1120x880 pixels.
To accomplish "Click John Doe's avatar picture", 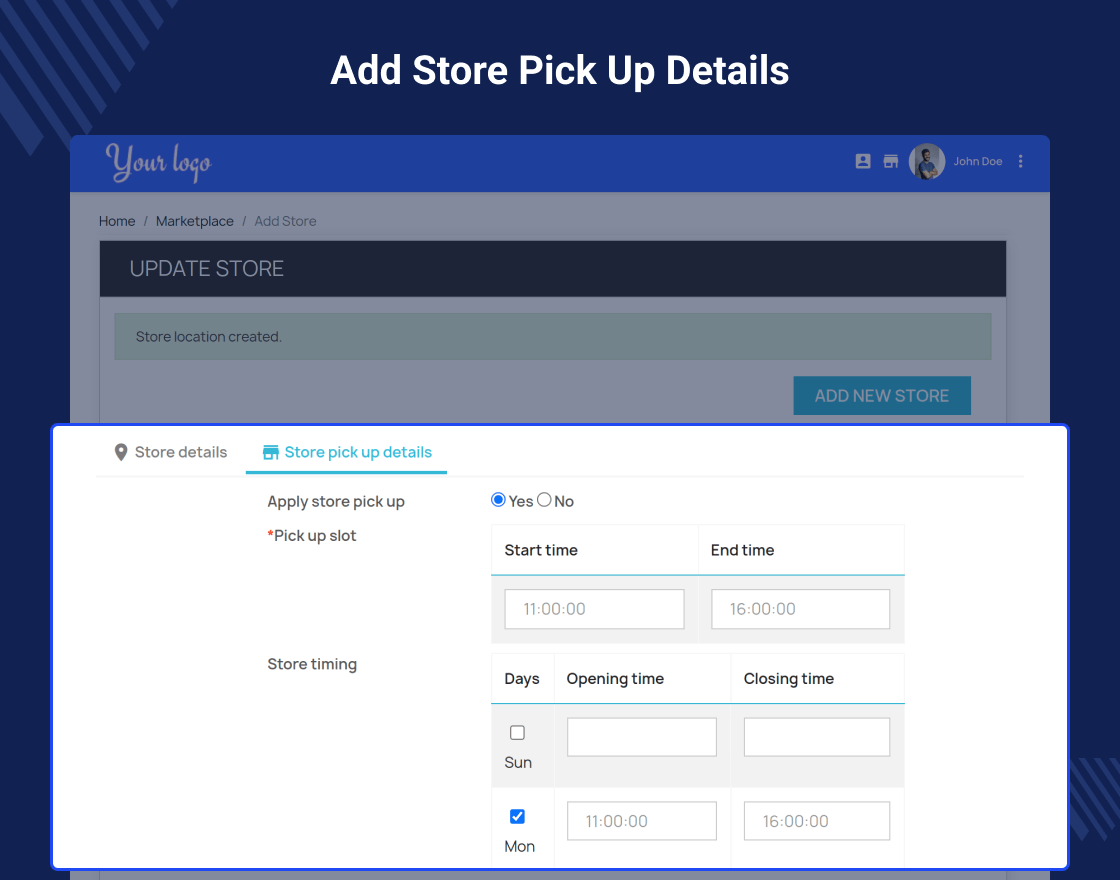I will [x=927, y=161].
